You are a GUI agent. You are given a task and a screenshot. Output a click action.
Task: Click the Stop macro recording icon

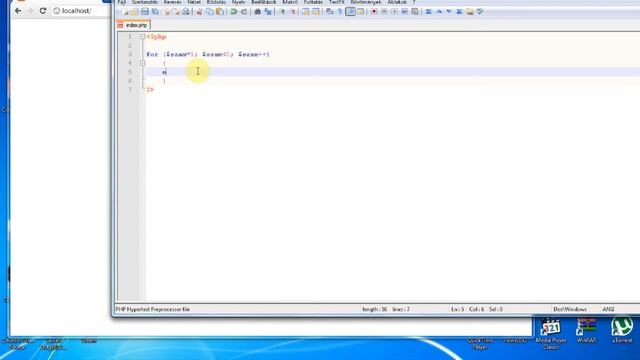pos(384,12)
